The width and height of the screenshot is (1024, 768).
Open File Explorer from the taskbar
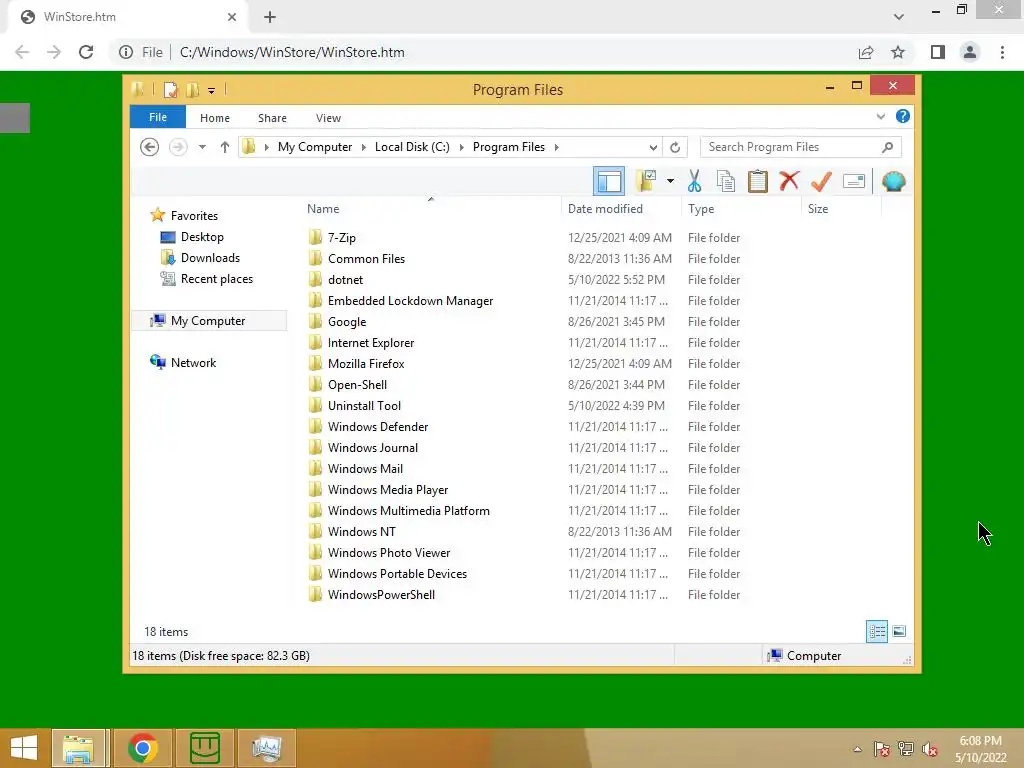tap(78, 748)
